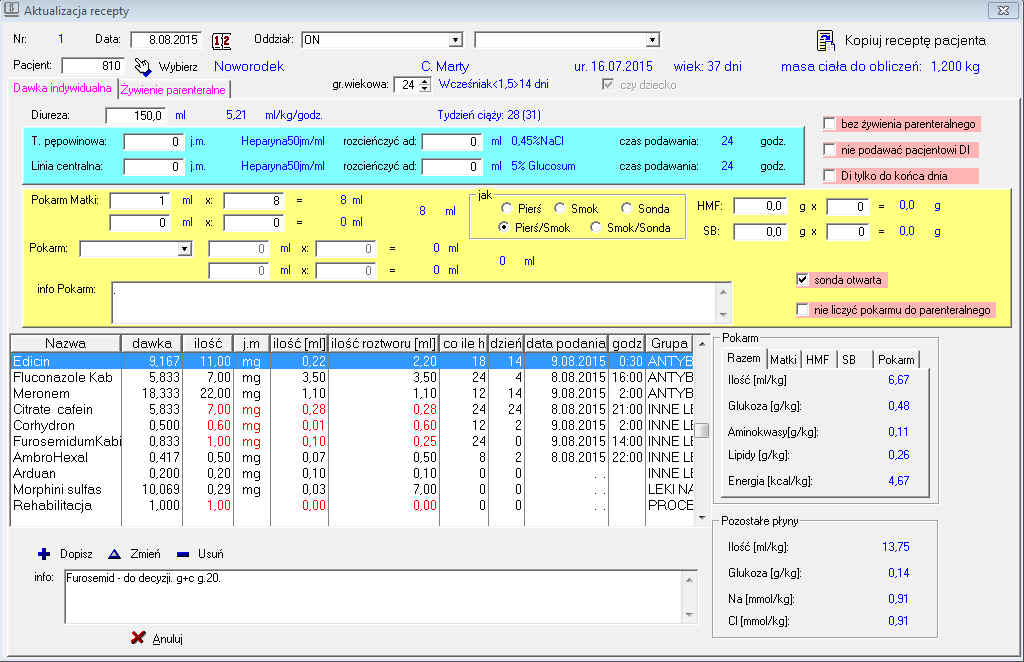Increase the gr.wiekowa spinner value
This screenshot has height=662, width=1024.
pos(425,80)
